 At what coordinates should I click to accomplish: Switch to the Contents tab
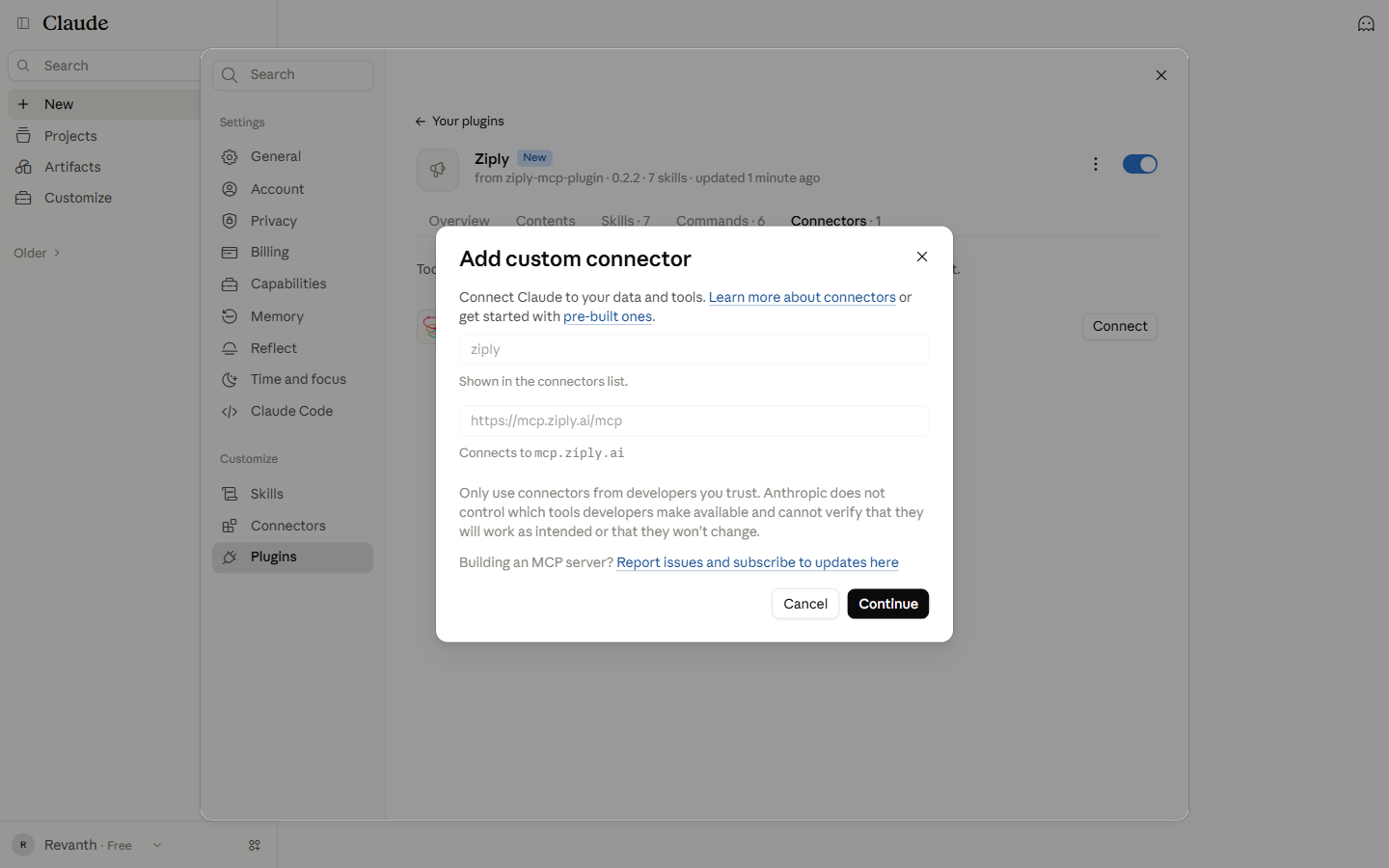[x=545, y=221]
